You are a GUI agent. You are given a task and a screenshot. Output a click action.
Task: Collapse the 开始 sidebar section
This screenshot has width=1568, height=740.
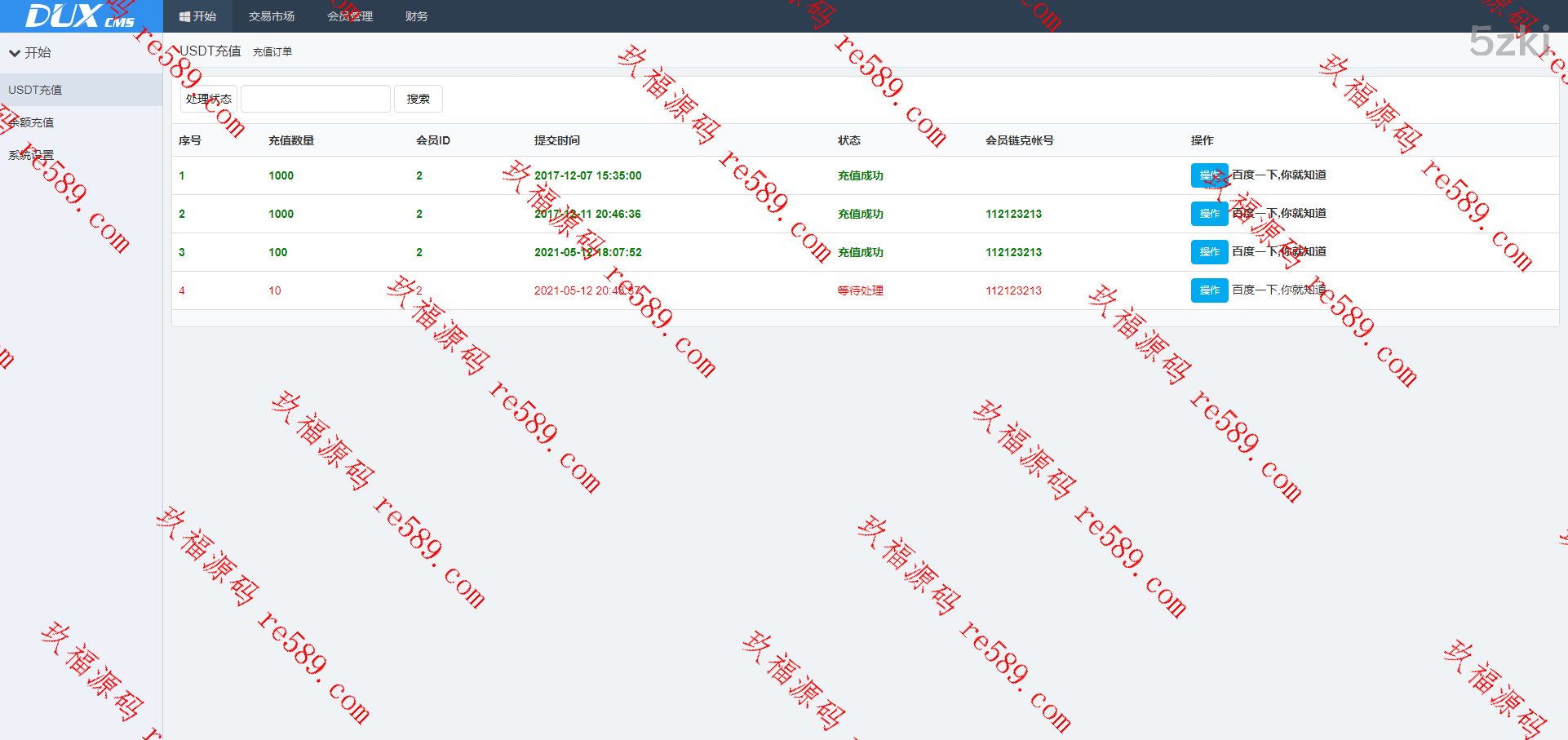point(30,53)
